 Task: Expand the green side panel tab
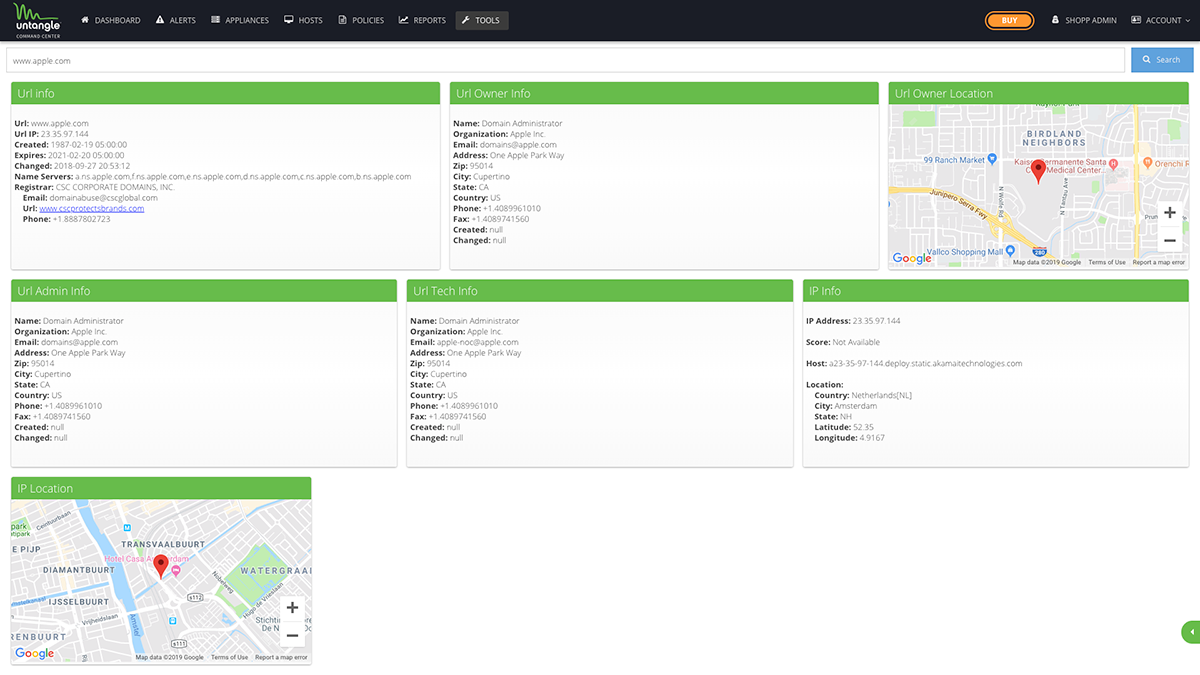point(1190,632)
